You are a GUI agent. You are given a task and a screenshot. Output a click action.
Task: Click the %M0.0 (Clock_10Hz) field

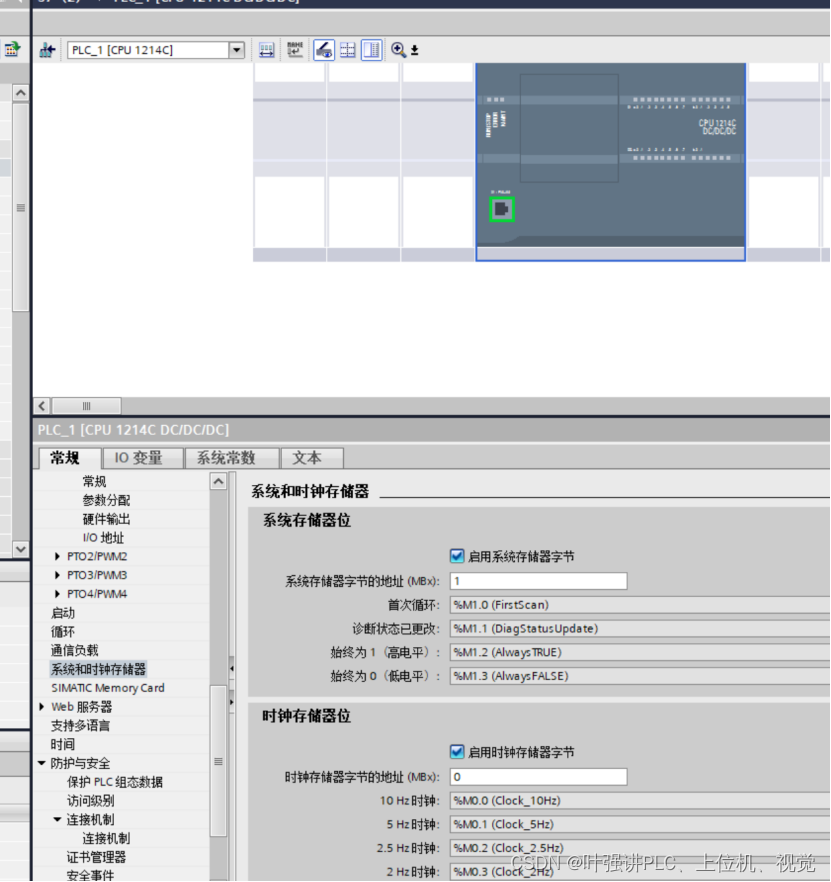640,800
